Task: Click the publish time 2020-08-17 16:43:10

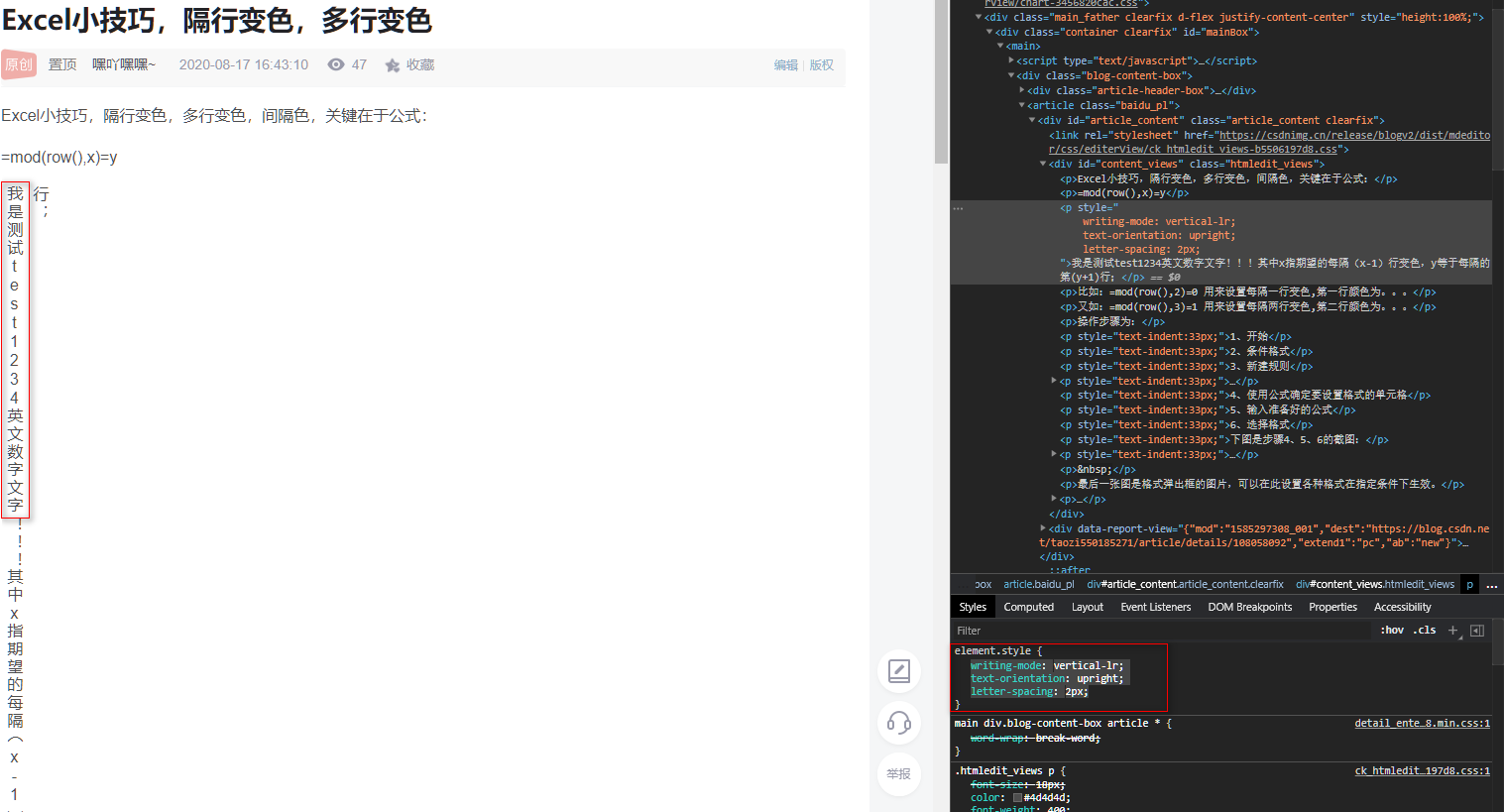Action: click(x=244, y=64)
